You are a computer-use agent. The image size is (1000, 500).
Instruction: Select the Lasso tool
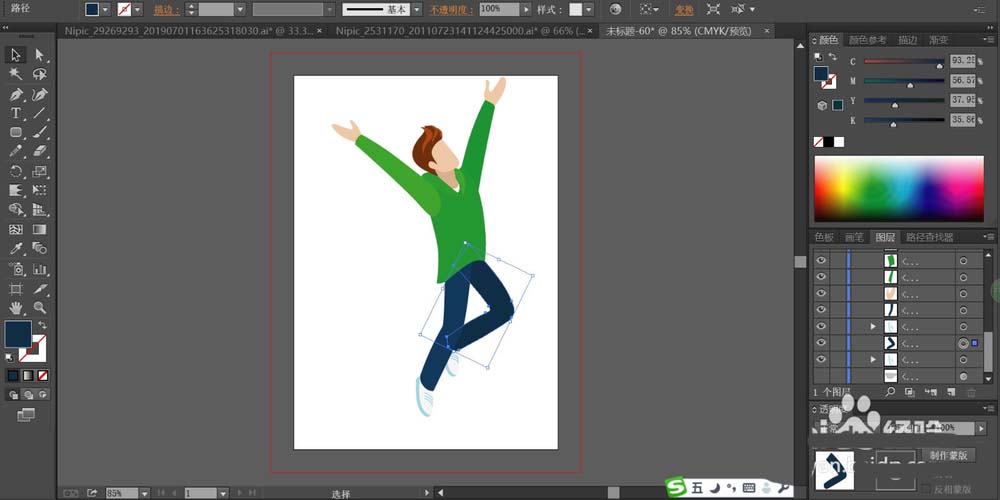(x=40, y=75)
